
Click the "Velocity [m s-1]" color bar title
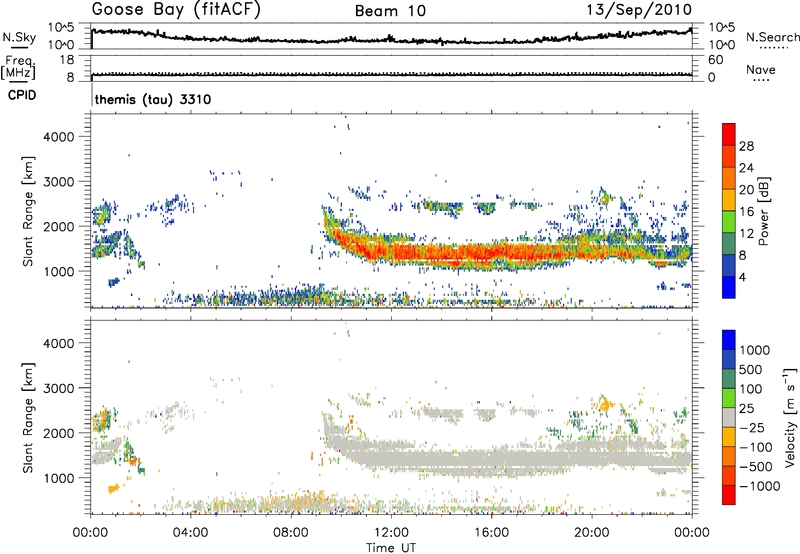pyautogui.click(x=790, y=417)
